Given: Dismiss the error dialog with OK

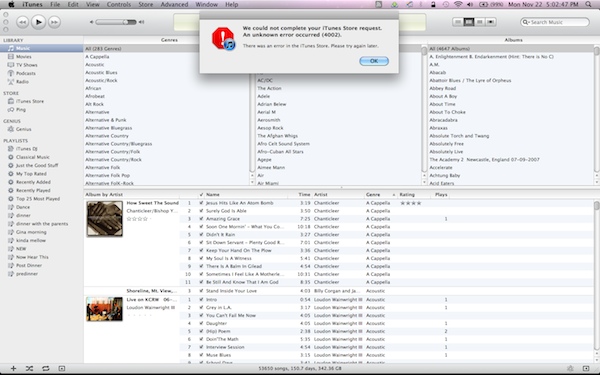Looking at the screenshot, I should pyautogui.click(x=374, y=61).
